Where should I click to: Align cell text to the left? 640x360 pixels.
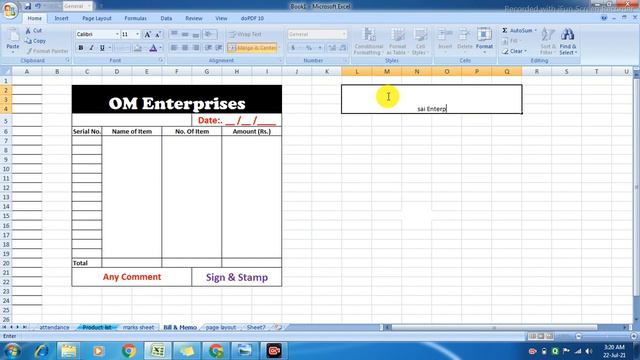point(174,48)
